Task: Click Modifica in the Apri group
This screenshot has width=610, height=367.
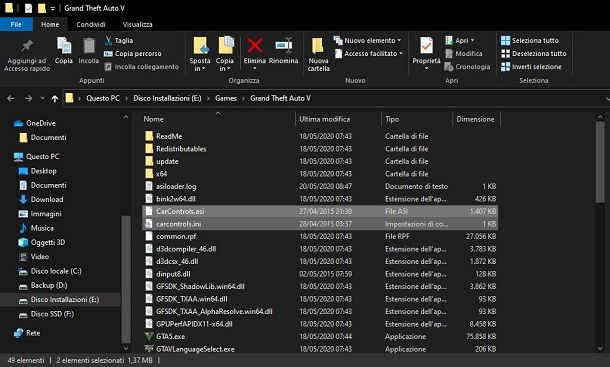Action: click(464, 54)
